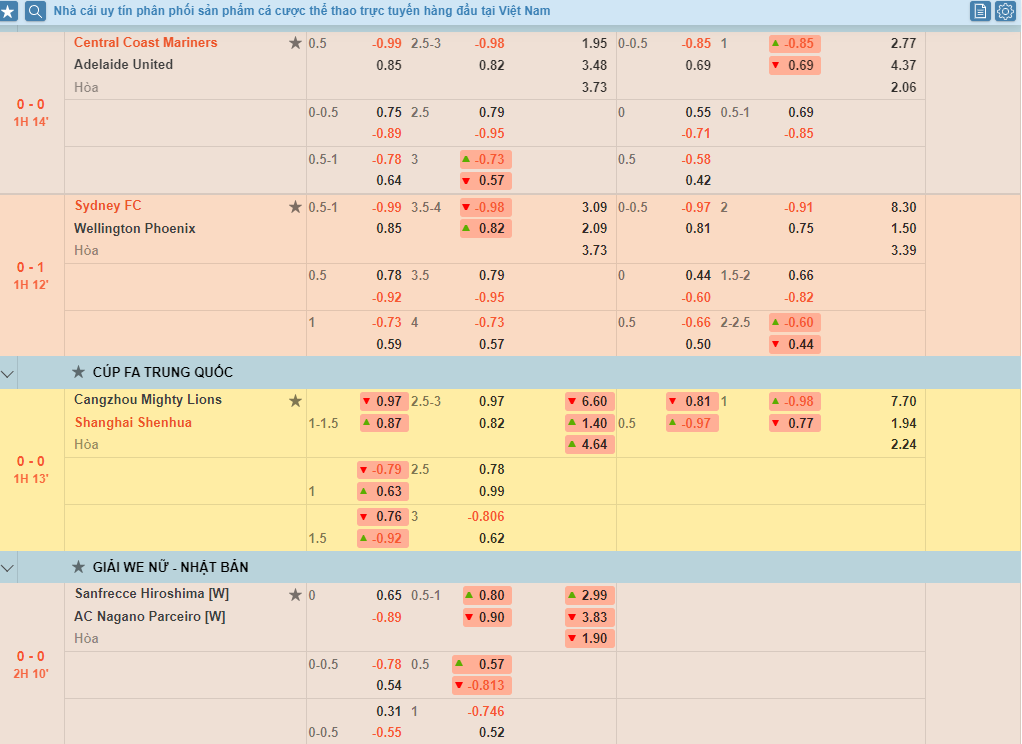This screenshot has width=1022, height=744.
Task: Click odds -0.746 beside total 1
Action: [x=486, y=711]
